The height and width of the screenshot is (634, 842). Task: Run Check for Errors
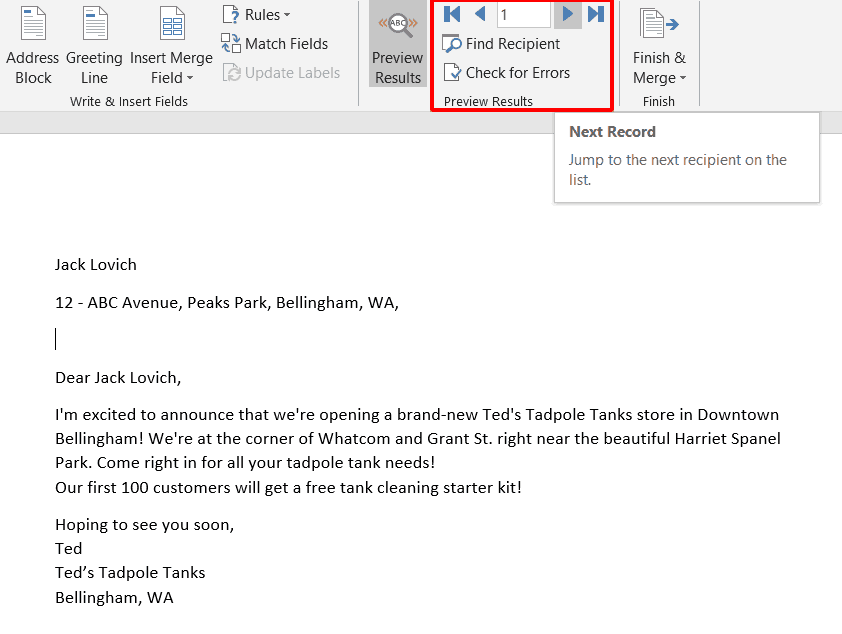point(506,73)
